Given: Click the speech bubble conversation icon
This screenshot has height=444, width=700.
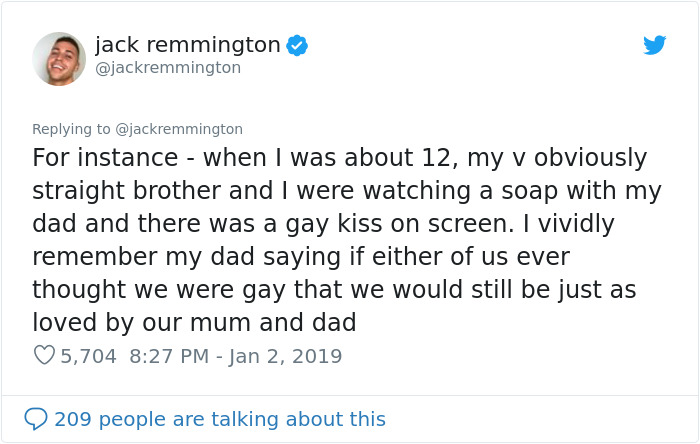Looking at the screenshot, I should [35, 418].
